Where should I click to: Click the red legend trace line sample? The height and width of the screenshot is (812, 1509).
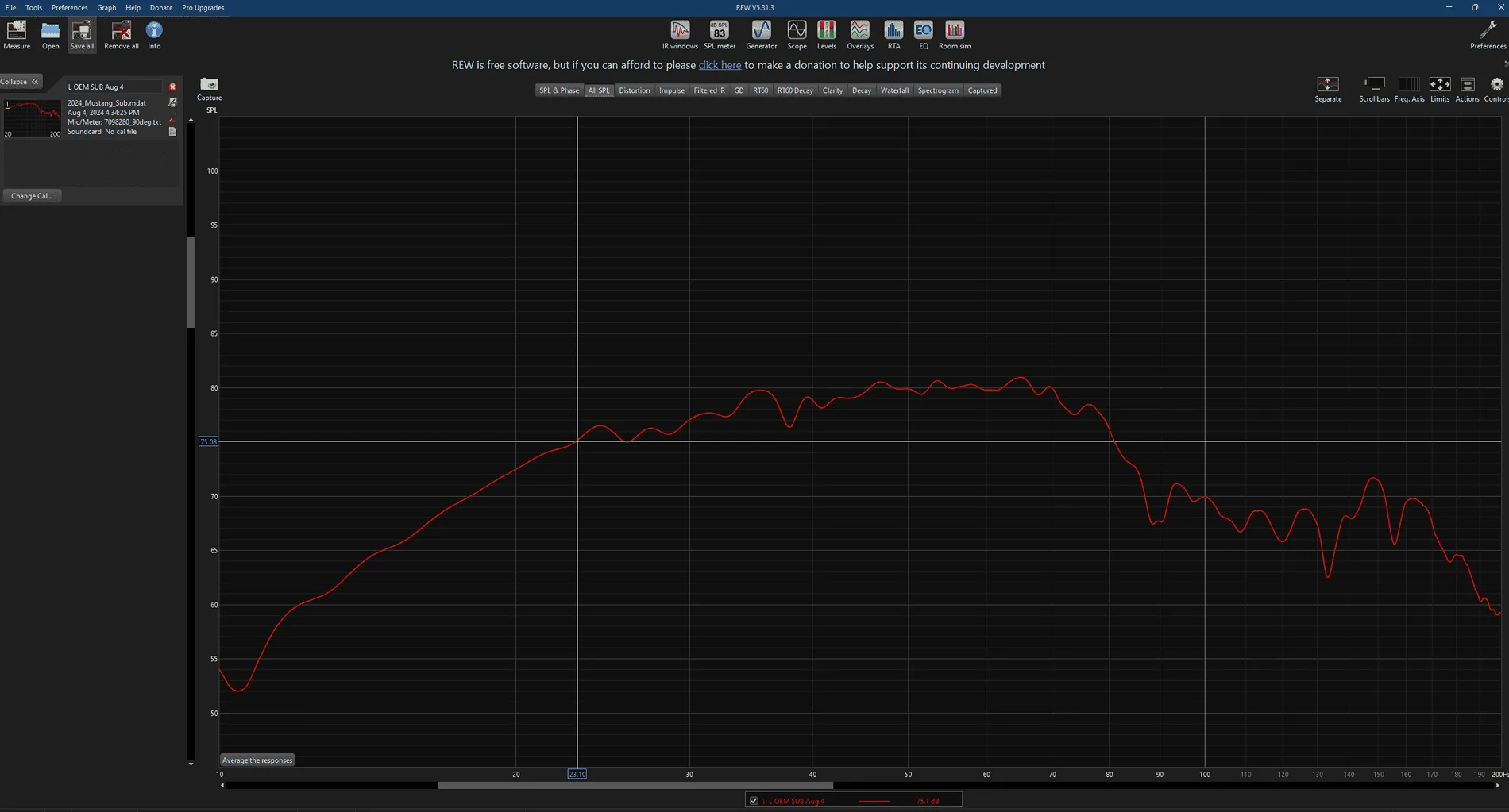(x=874, y=802)
